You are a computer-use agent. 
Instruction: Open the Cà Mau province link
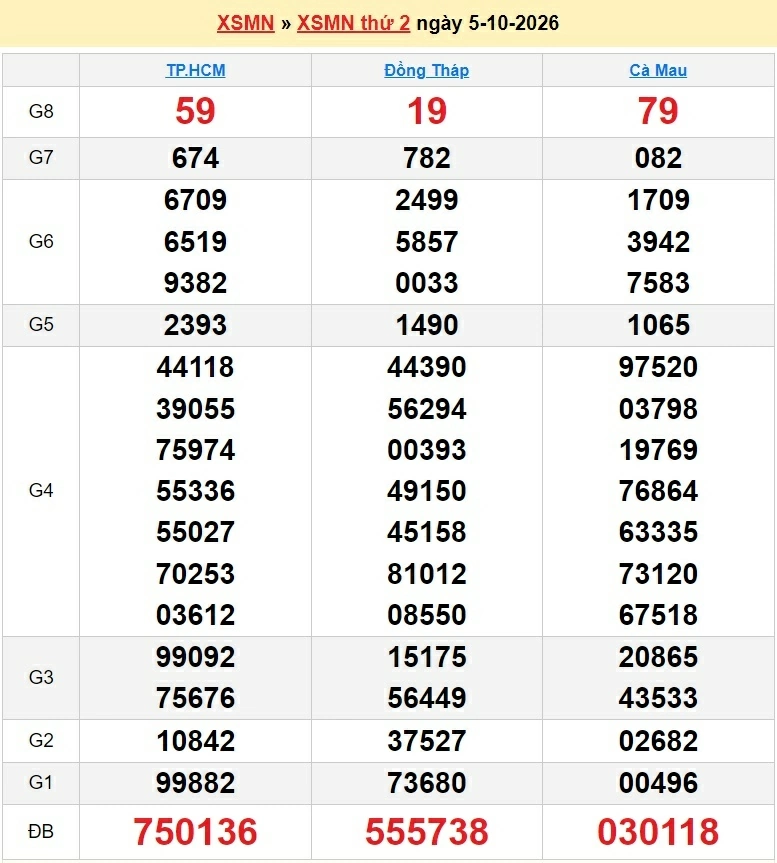(x=658, y=70)
